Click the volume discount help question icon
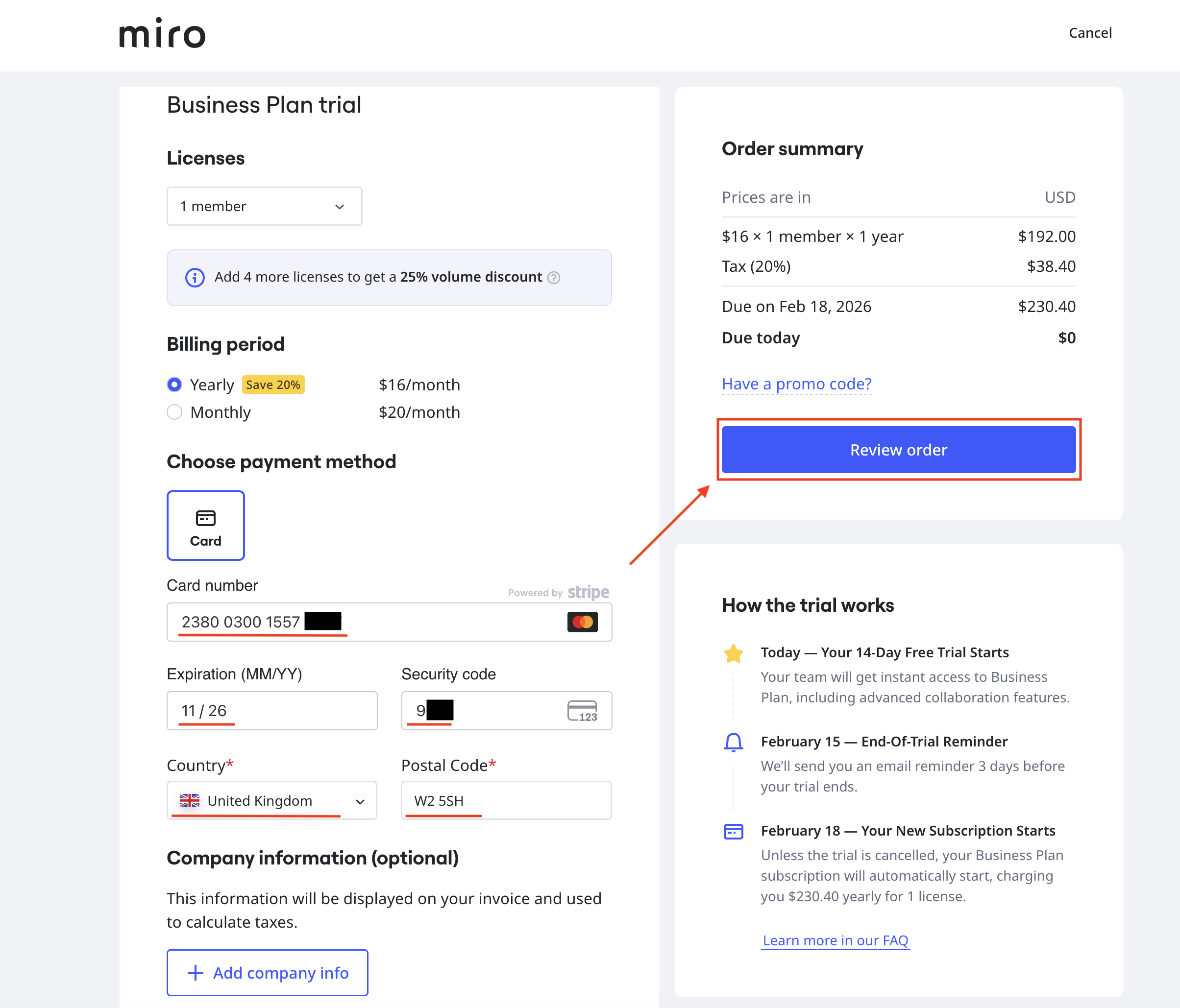1180x1008 pixels. pos(554,278)
